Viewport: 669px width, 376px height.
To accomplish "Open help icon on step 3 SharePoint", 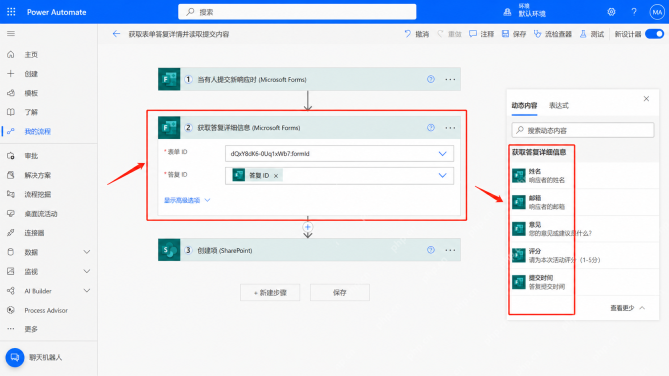I will click(431, 250).
